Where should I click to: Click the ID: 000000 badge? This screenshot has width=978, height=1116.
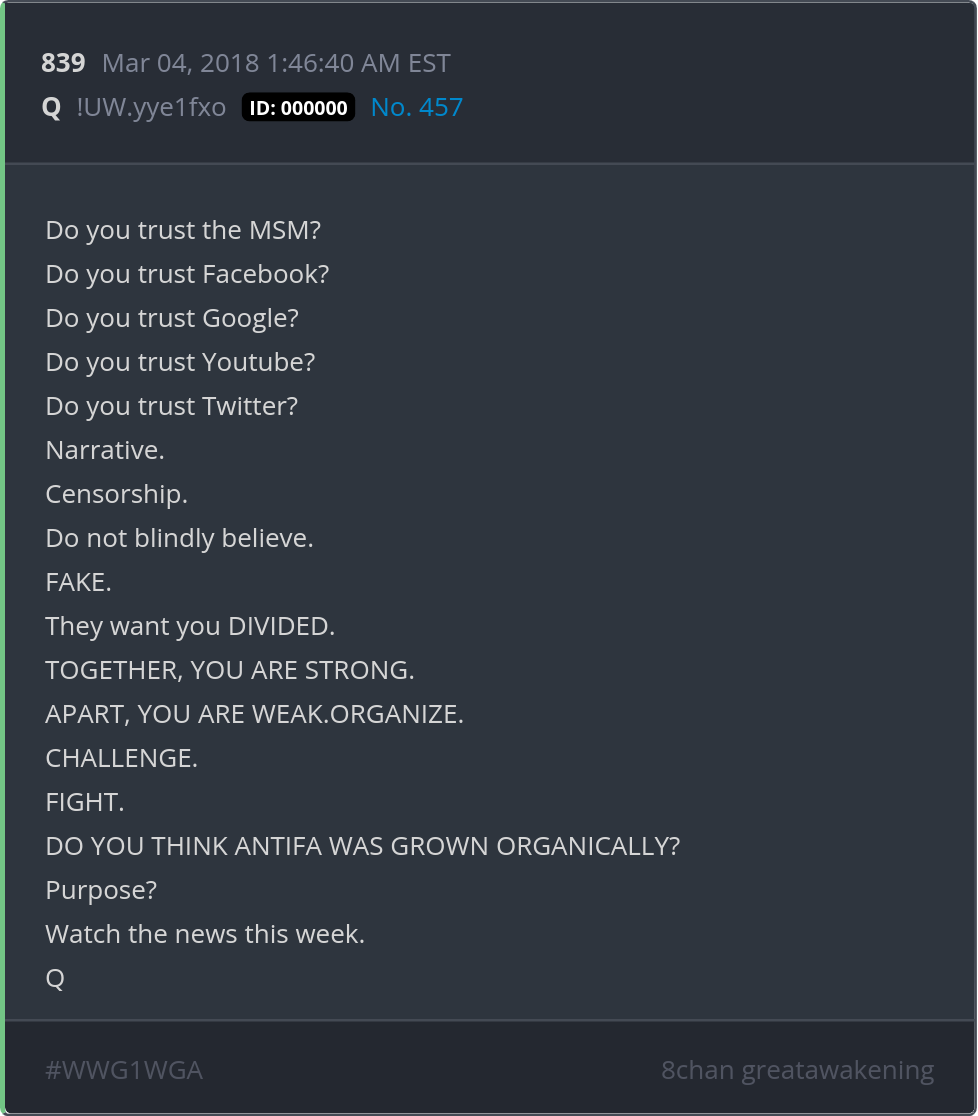298,108
